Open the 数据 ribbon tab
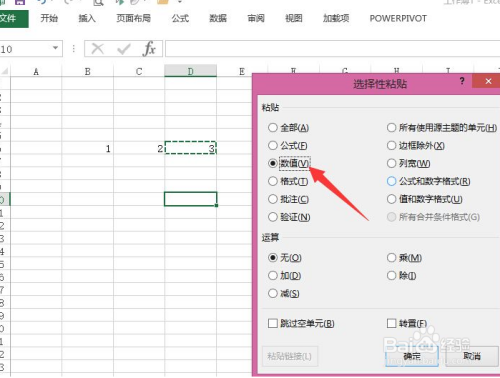Viewport: 500px width, 378px height. click(x=218, y=18)
